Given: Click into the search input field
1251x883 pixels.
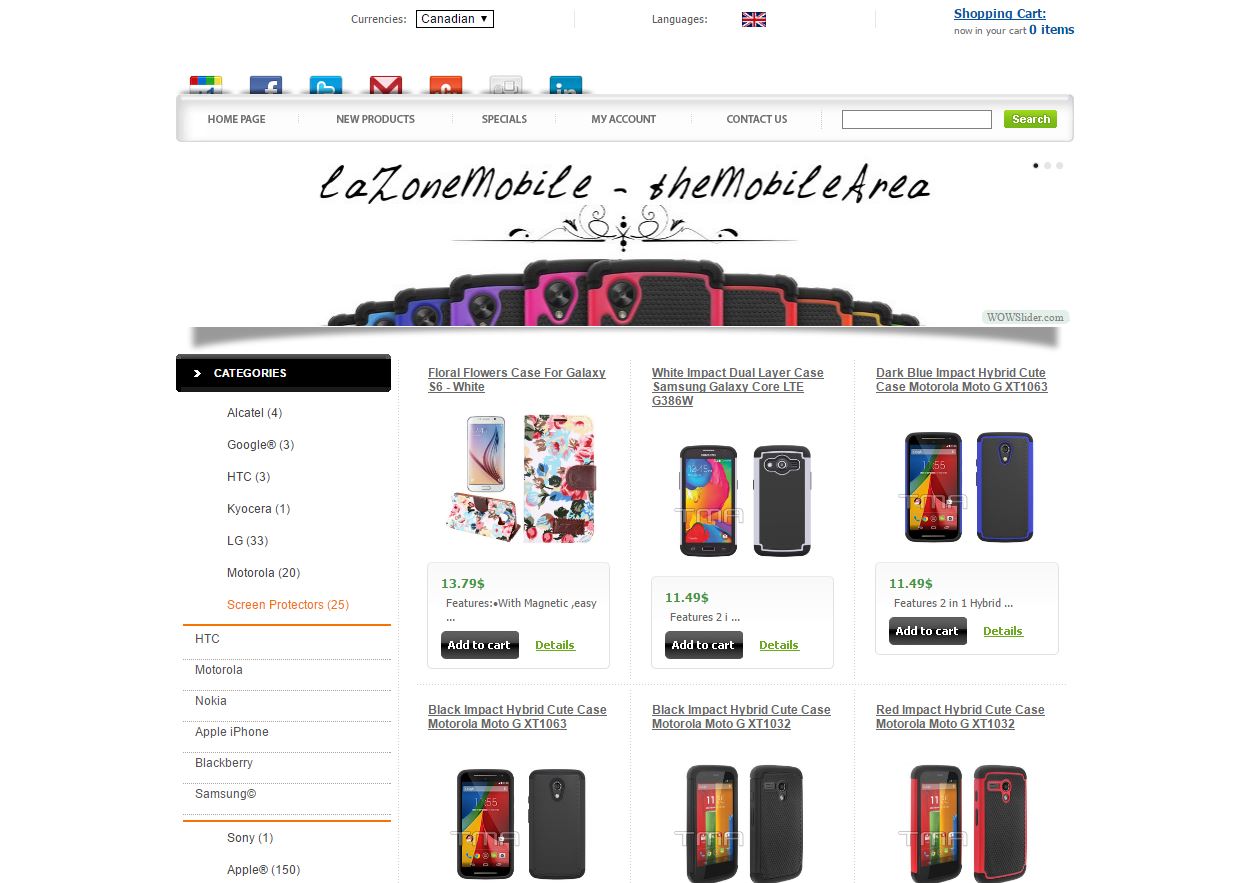Looking at the screenshot, I should [917, 120].
